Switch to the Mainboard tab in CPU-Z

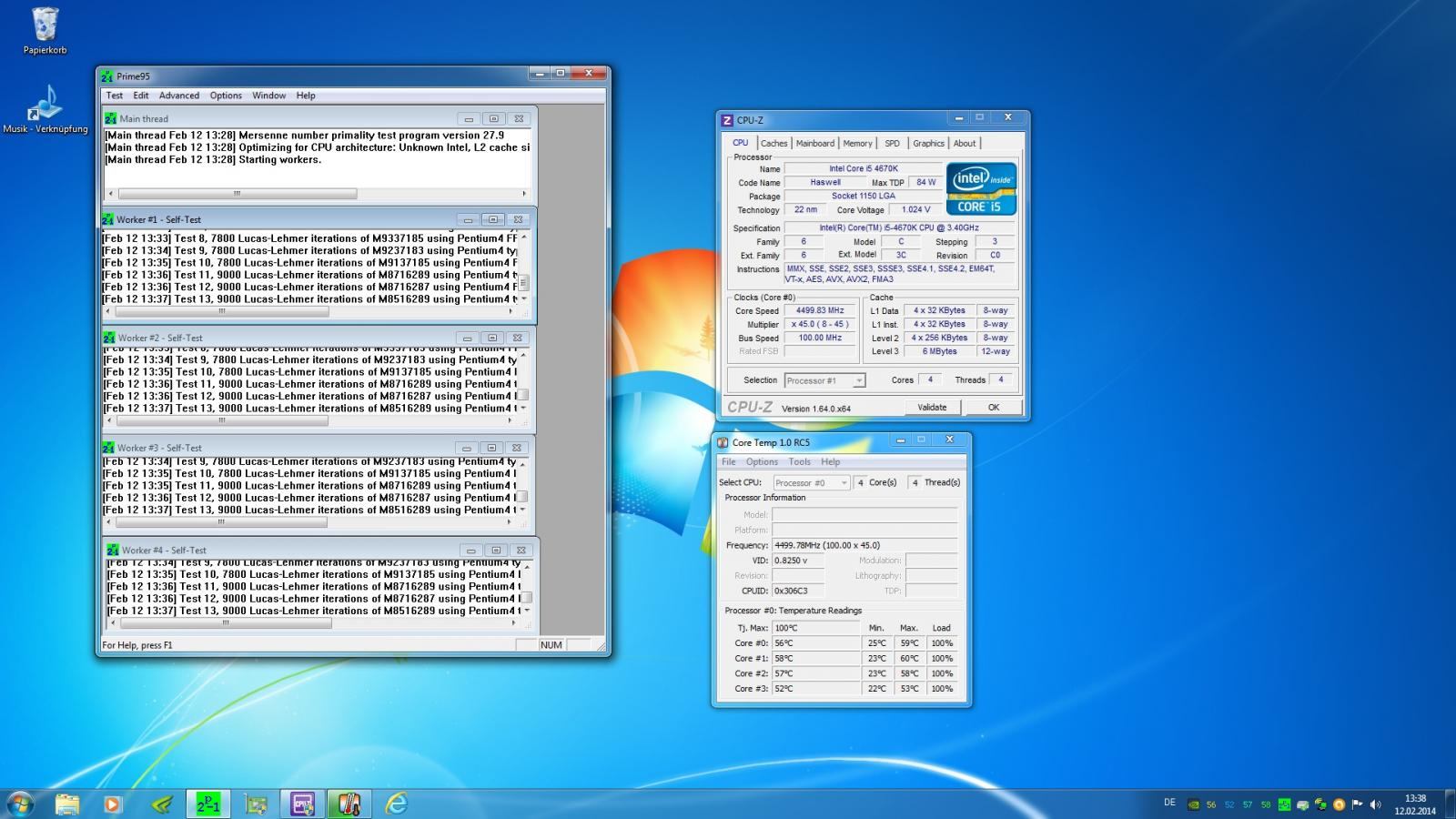coord(814,143)
